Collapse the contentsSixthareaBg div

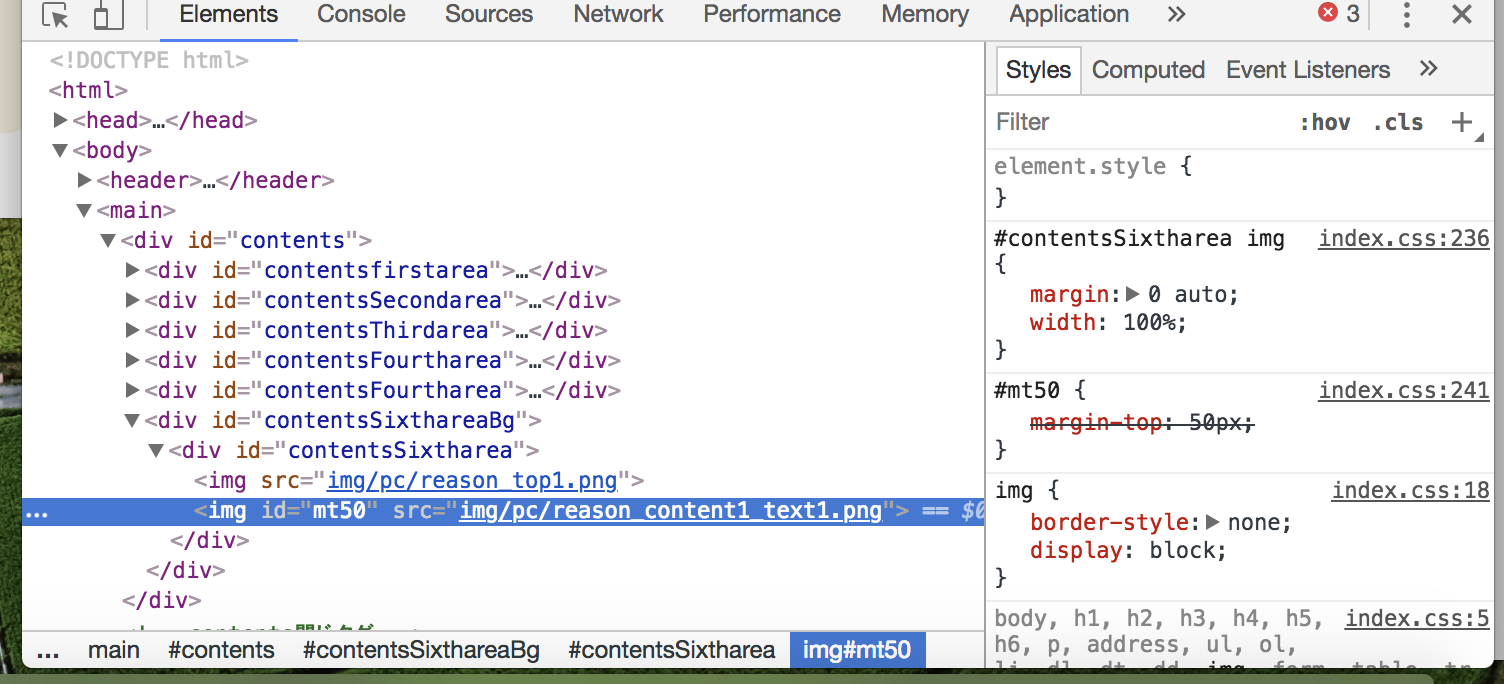(132, 421)
